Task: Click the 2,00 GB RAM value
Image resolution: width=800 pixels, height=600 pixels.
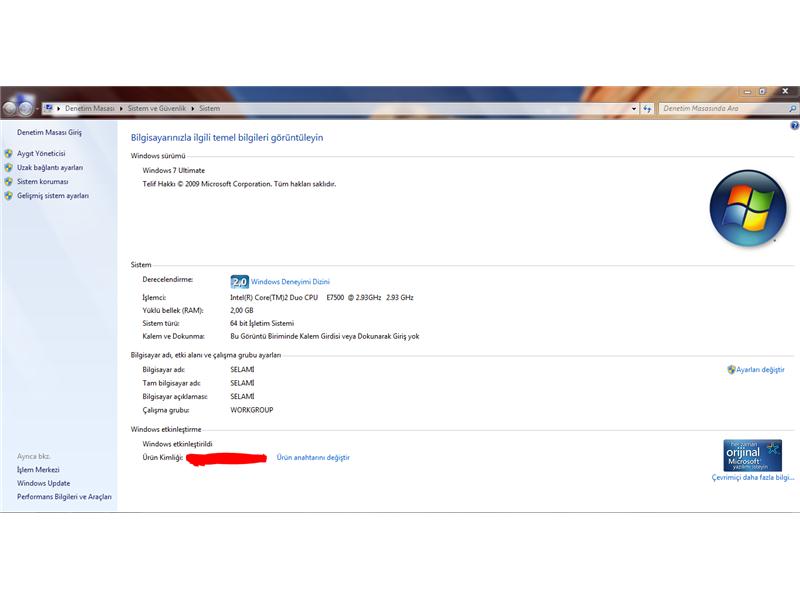Action: (x=242, y=310)
